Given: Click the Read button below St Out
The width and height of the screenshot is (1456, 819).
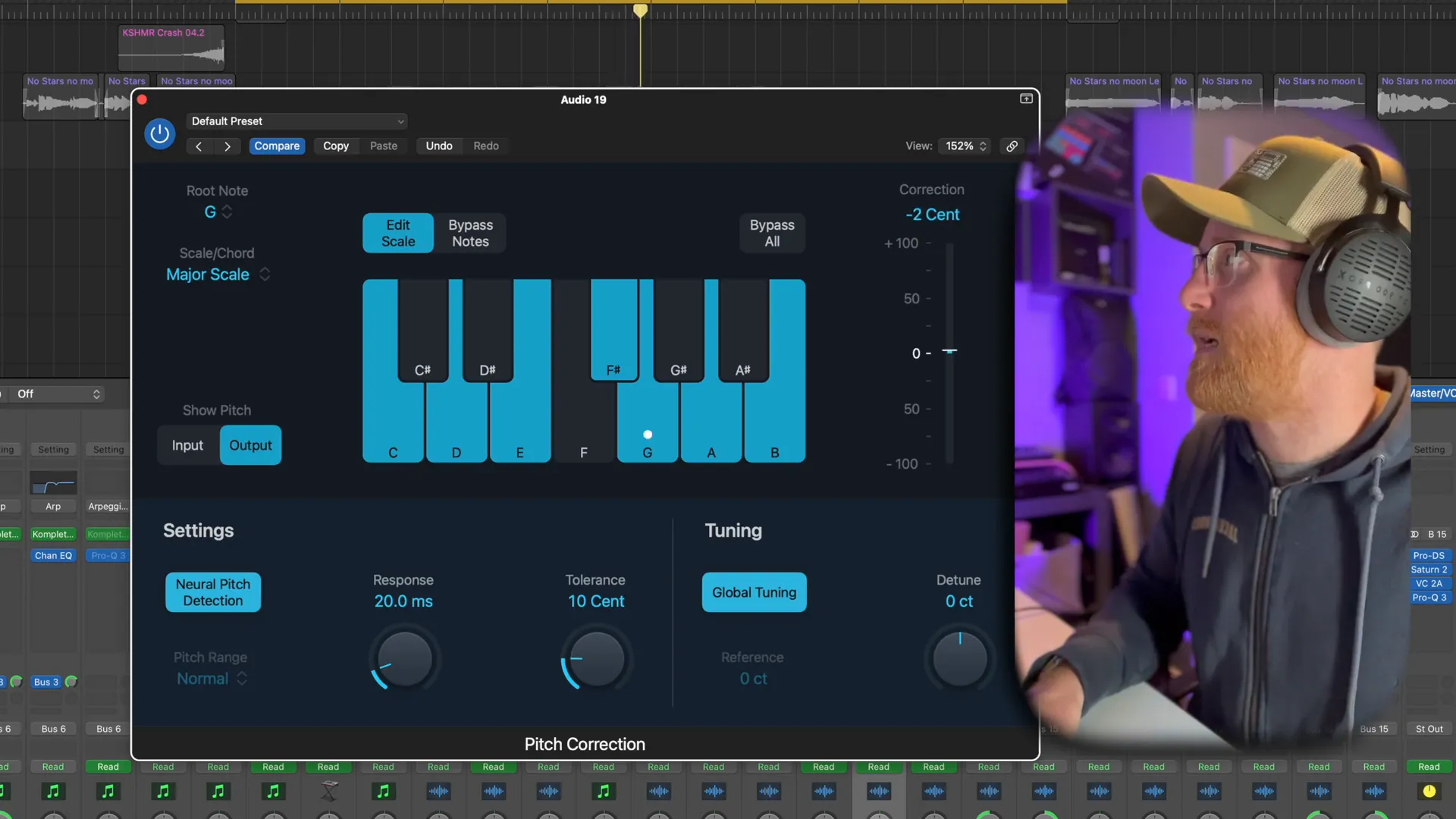Looking at the screenshot, I should (1429, 767).
